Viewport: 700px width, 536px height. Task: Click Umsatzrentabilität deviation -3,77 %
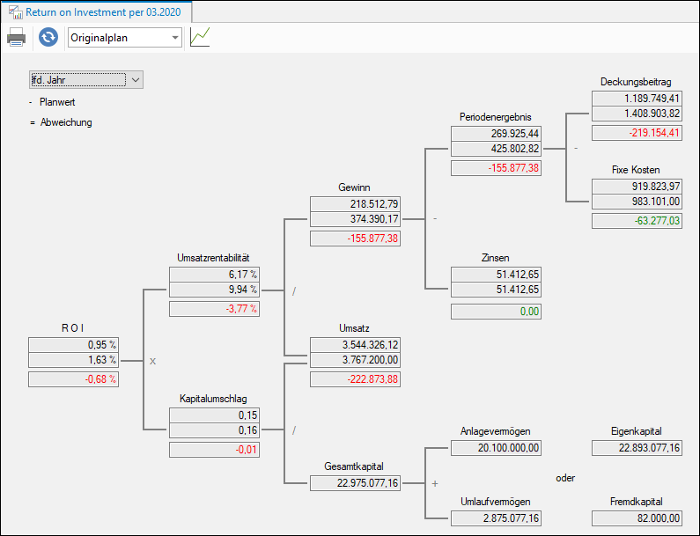(x=214, y=308)
